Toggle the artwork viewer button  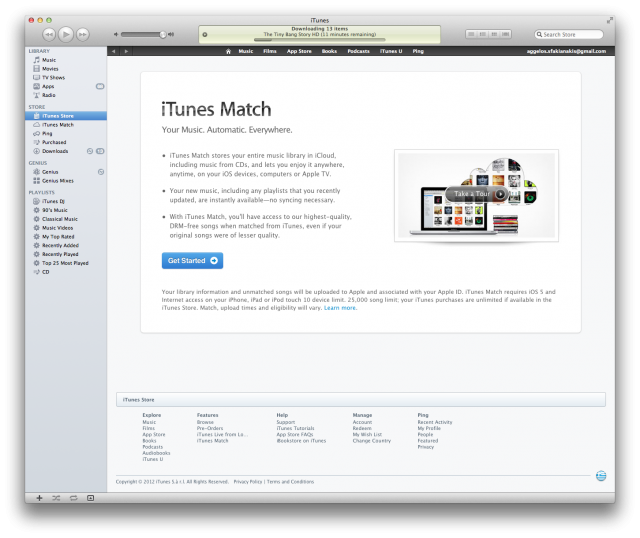point(91,498)
